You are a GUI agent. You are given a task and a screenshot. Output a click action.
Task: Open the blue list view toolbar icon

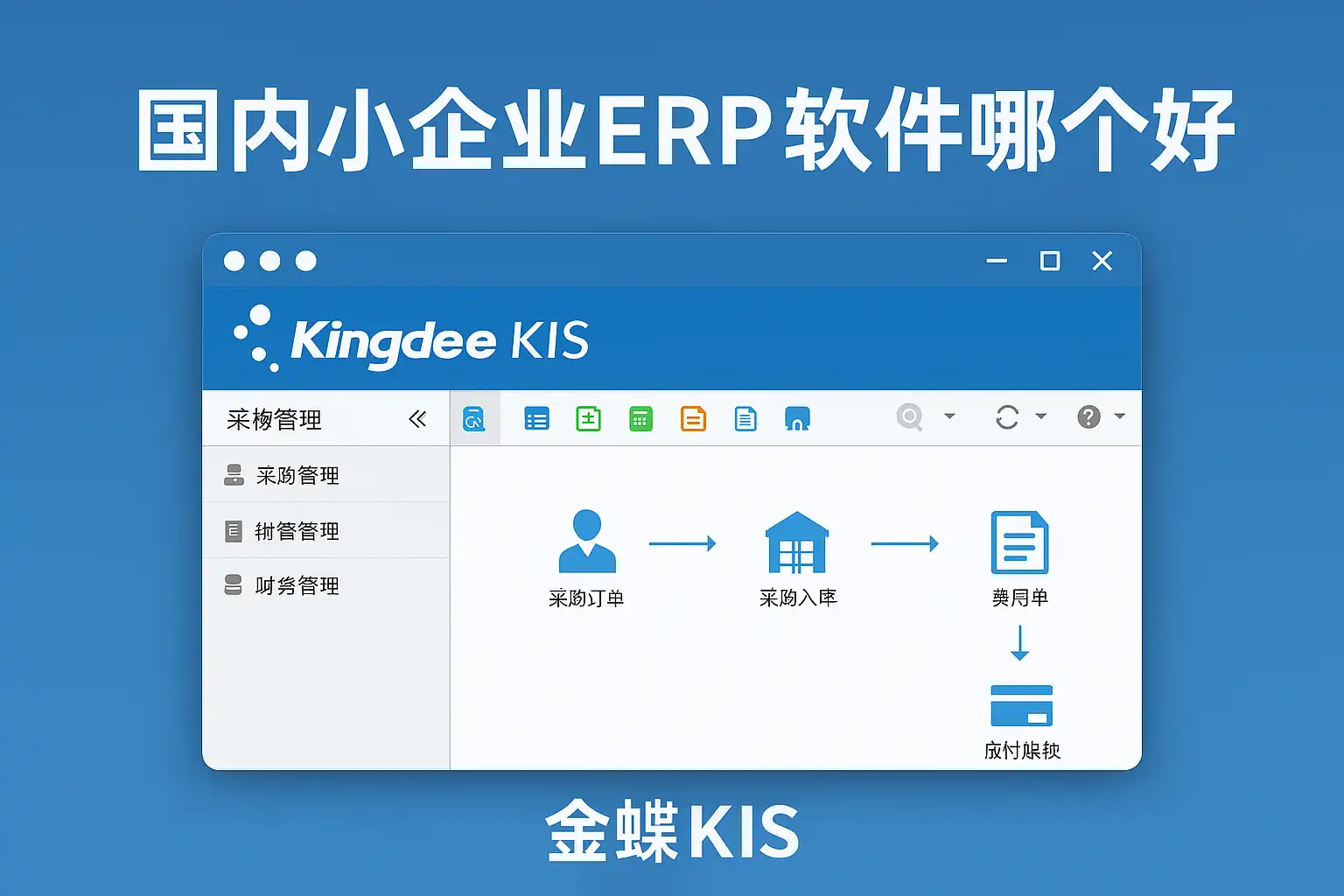(536, 419)
